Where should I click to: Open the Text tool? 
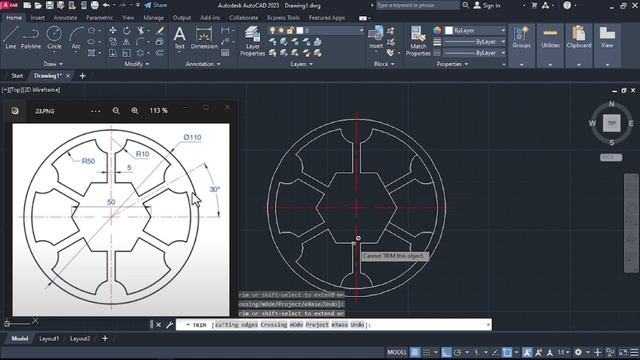click(x=180, y=38)
